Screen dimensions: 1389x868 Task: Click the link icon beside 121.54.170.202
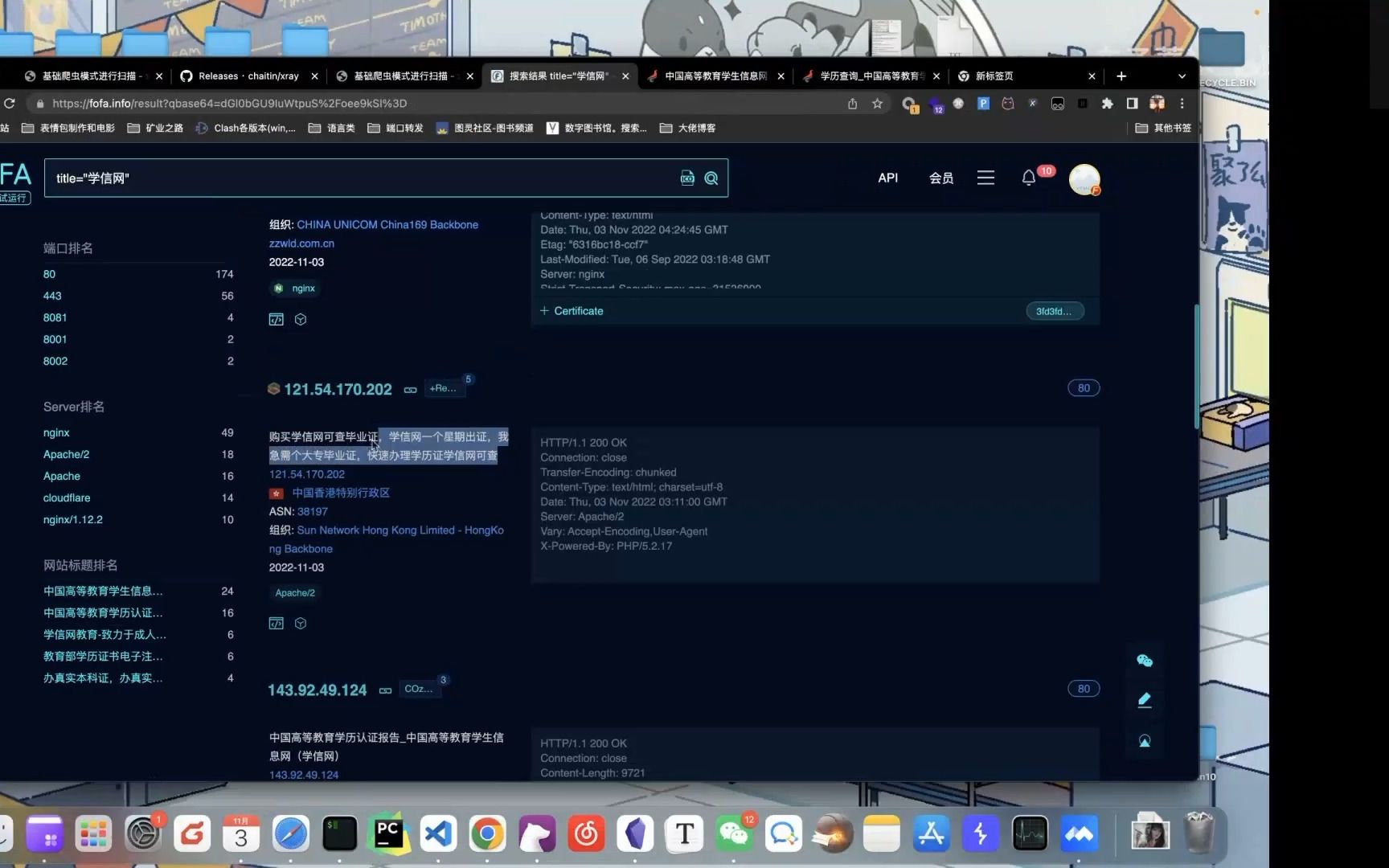pos(410,390)
